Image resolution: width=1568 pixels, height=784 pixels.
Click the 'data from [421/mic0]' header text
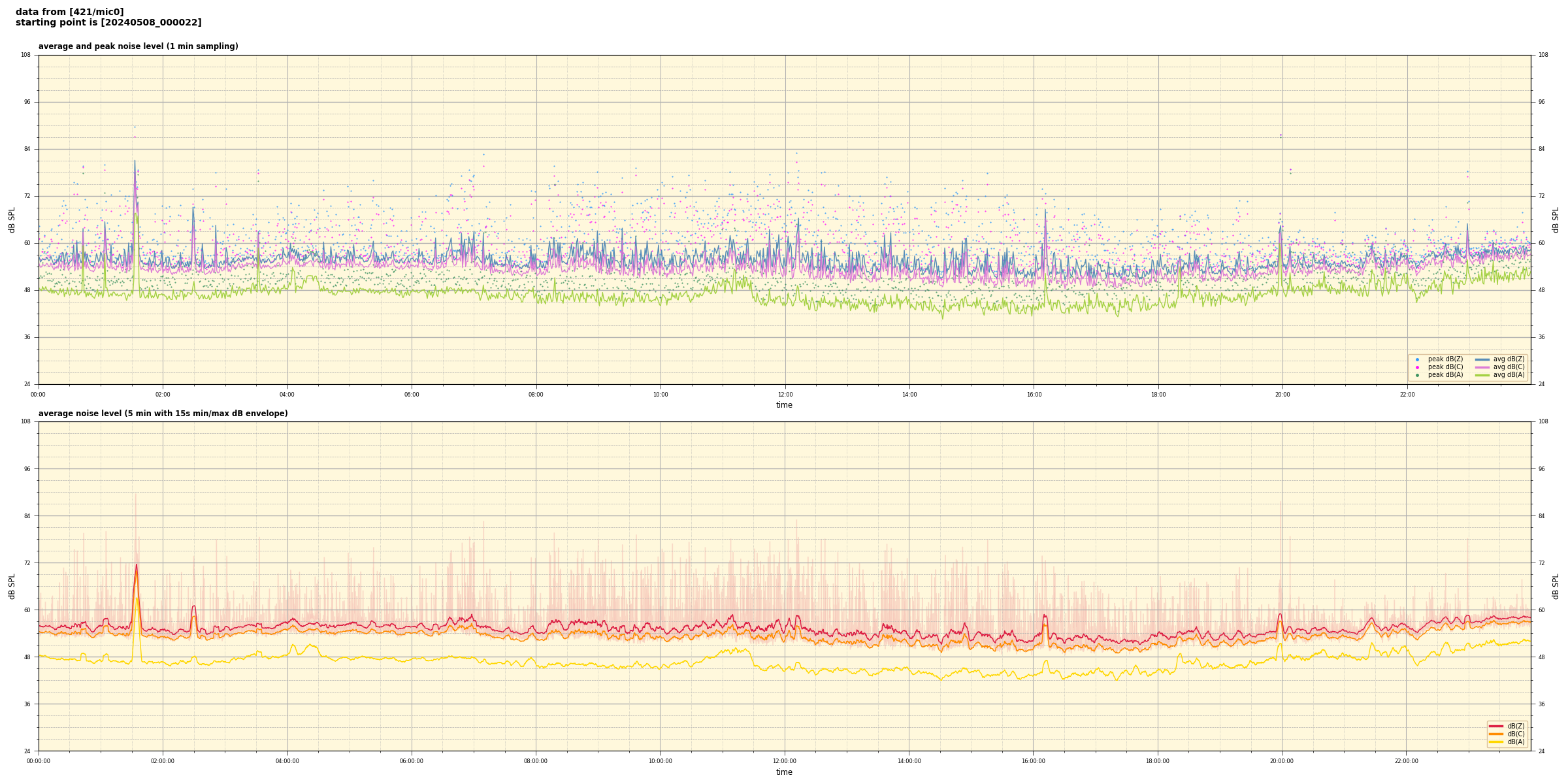(x=69, y=12)
